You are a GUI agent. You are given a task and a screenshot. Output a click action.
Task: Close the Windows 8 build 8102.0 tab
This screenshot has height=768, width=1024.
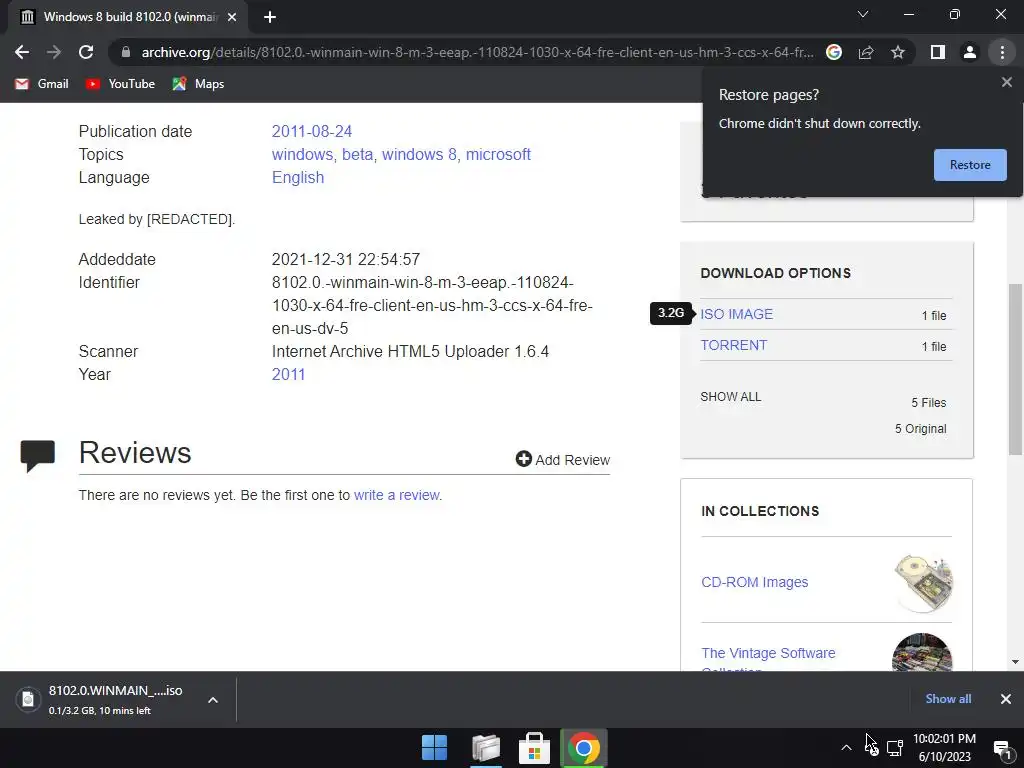click(x=232, y=17)
